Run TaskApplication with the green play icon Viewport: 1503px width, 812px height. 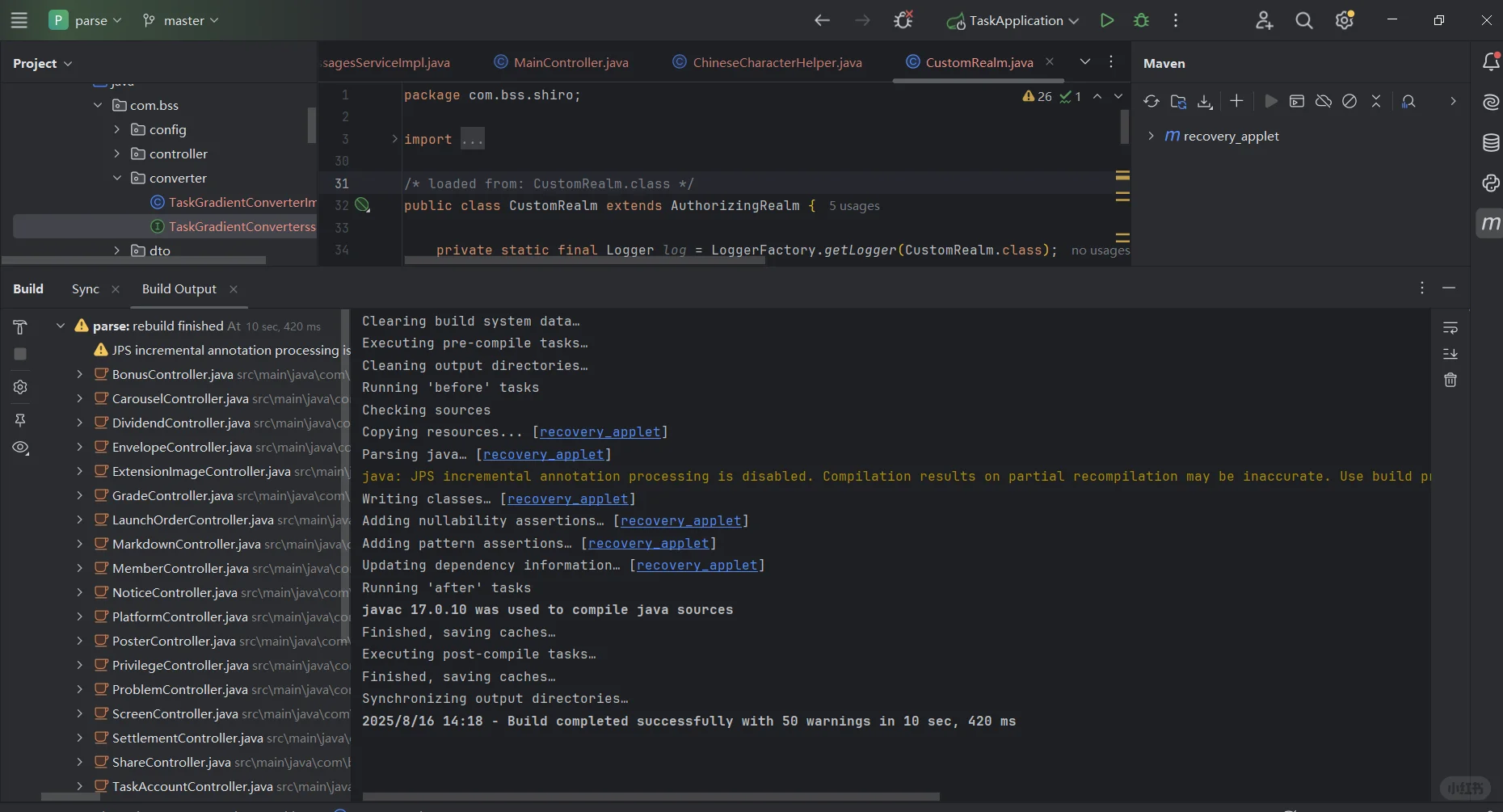coord(1107,20)
